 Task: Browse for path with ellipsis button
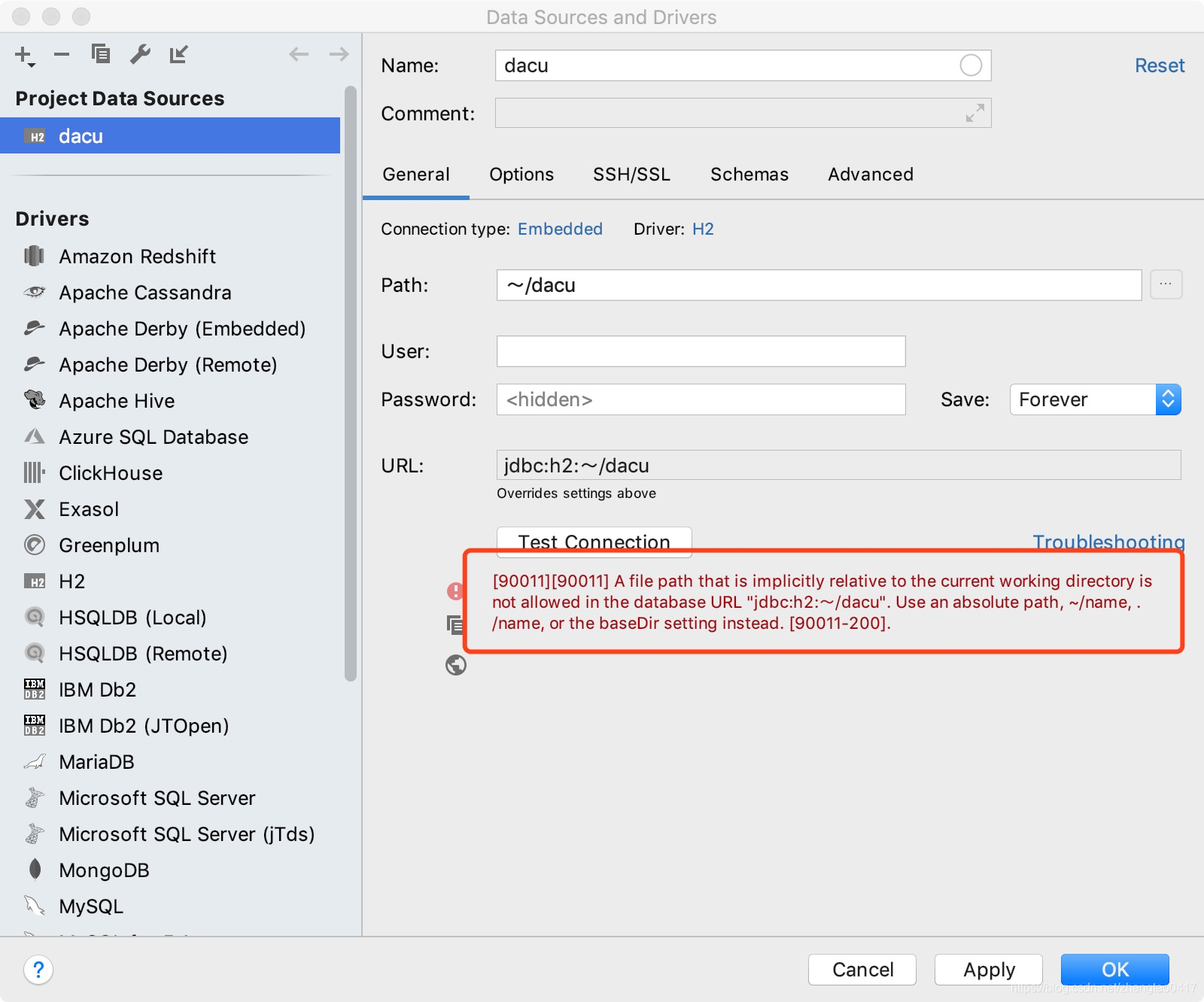(1166, 284)
